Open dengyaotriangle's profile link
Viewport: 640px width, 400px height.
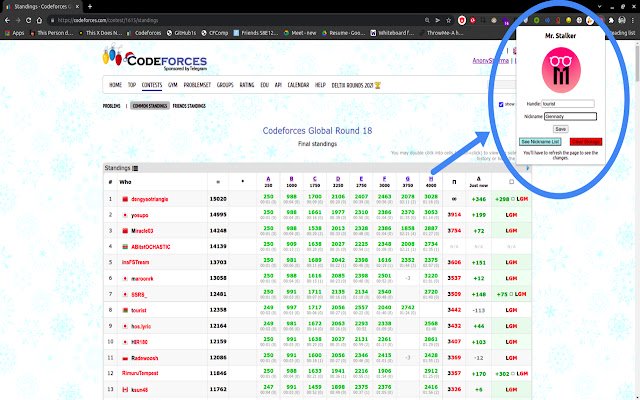click(149, 199)
